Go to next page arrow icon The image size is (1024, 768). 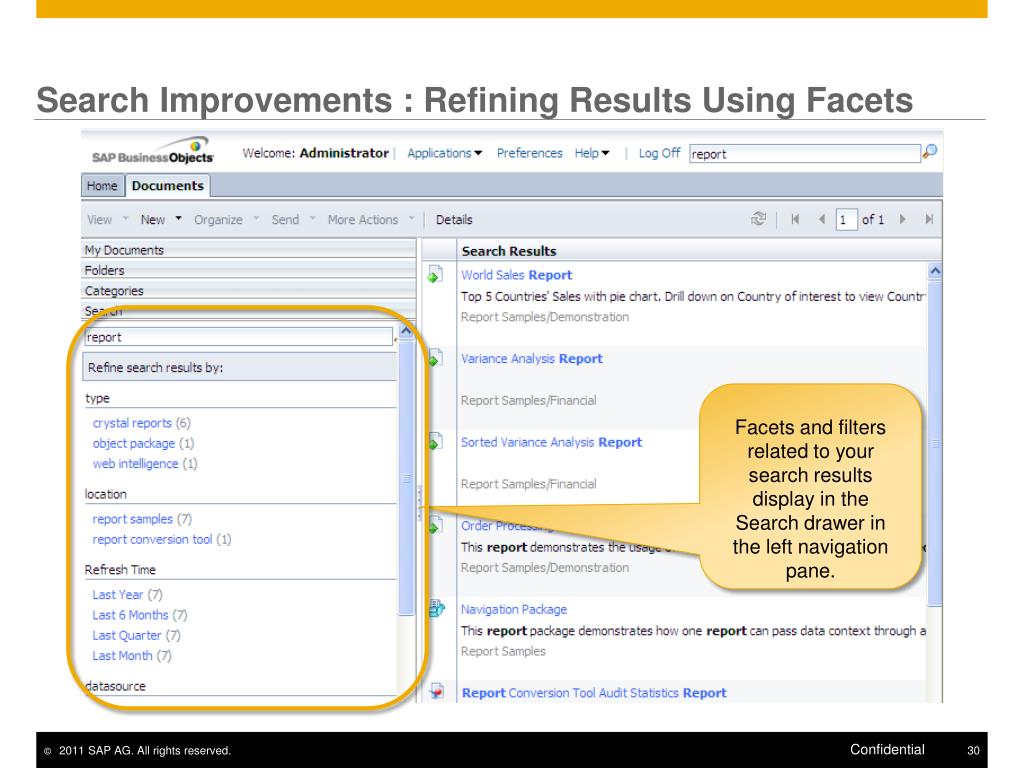coord(903,219)
